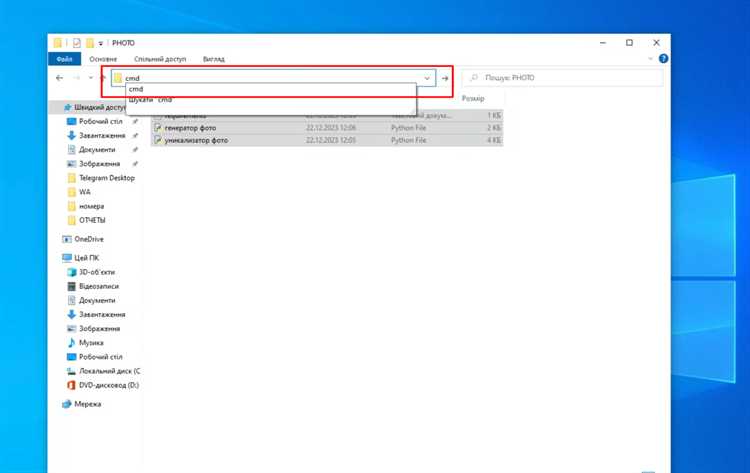Collapse the ribbon with the chevron

650,59
